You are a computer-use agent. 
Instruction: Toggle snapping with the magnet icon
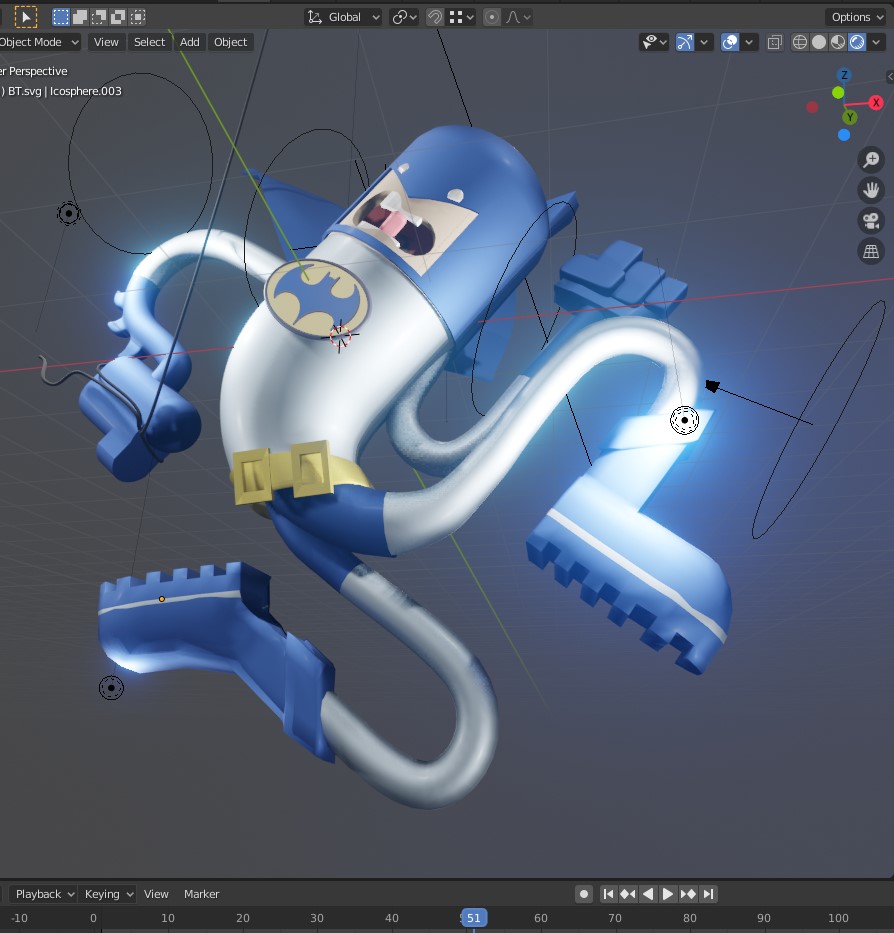pyautogui.click(x=435, y=17)
